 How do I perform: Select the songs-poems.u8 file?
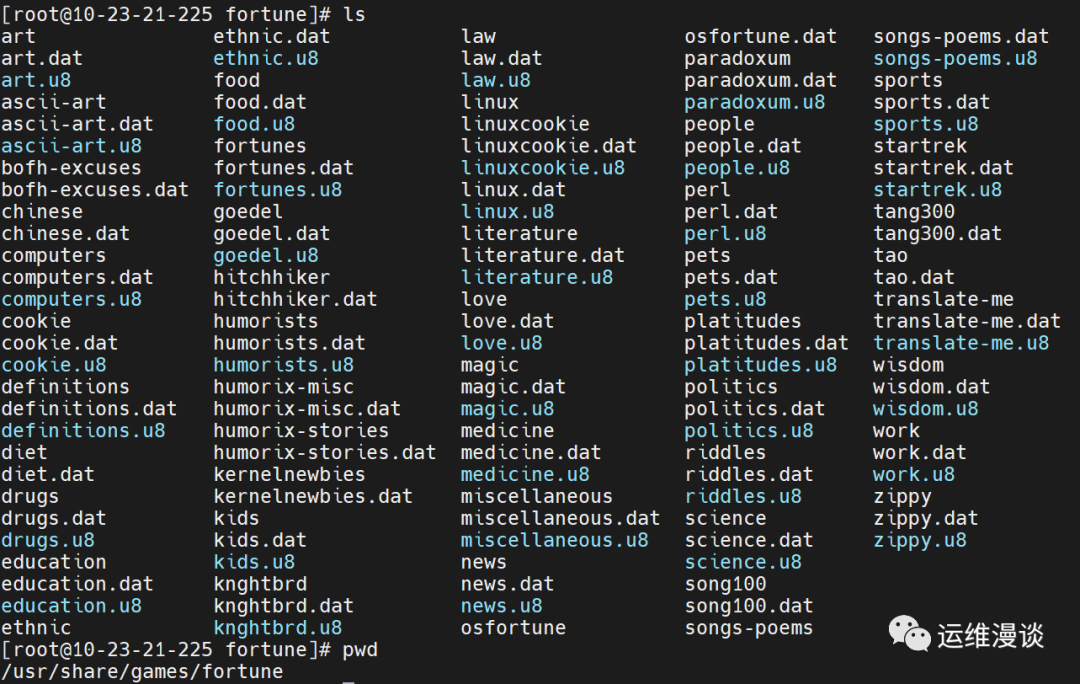coord(955,58)
